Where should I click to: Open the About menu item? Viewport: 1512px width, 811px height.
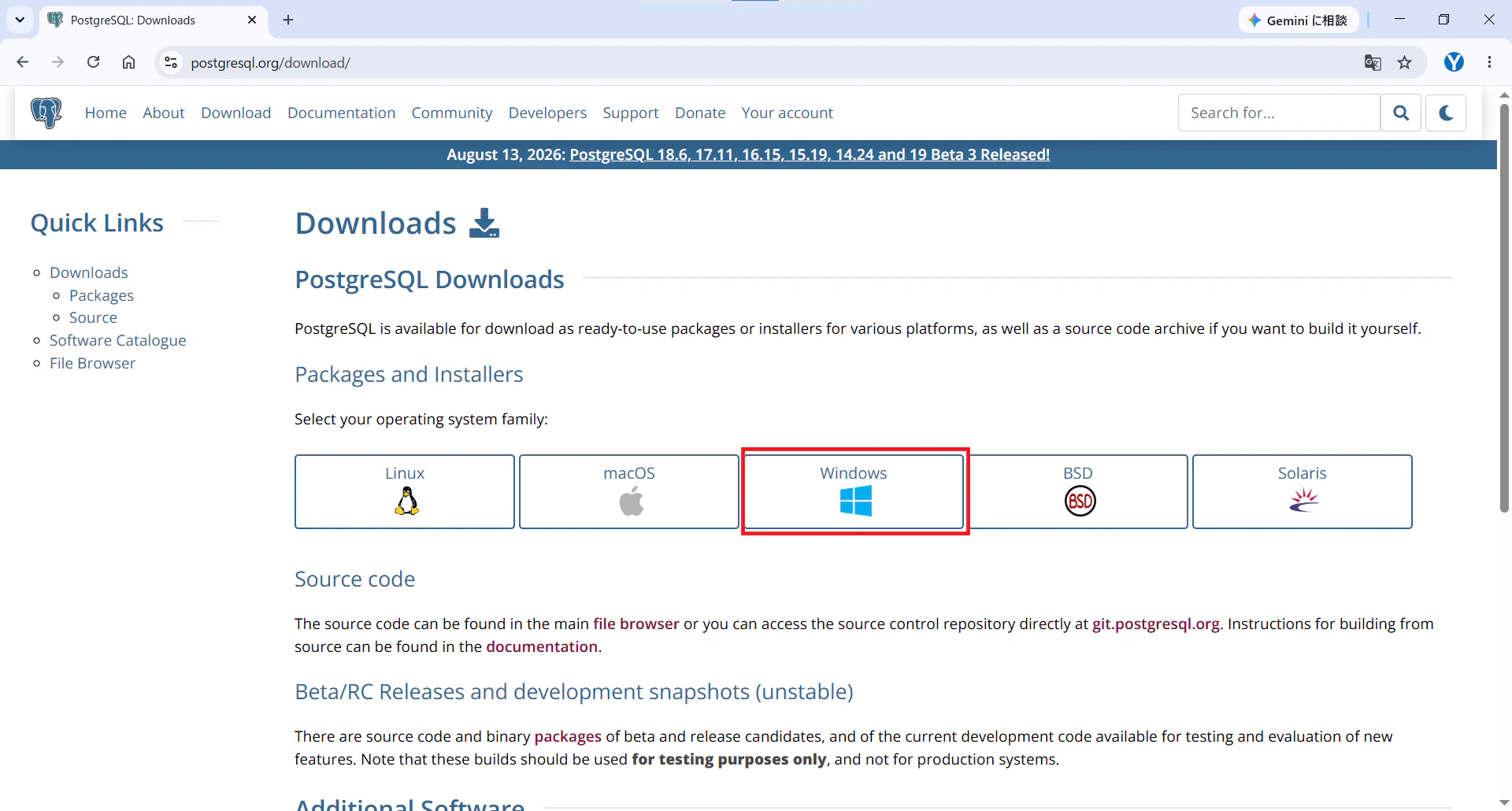164,113
